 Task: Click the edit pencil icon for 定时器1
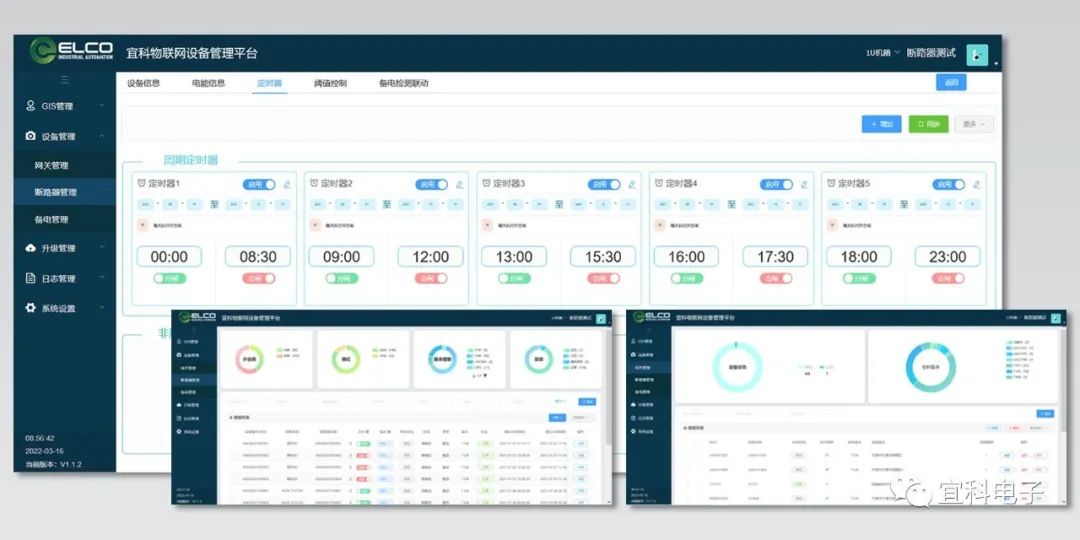(x=288, y=184)
